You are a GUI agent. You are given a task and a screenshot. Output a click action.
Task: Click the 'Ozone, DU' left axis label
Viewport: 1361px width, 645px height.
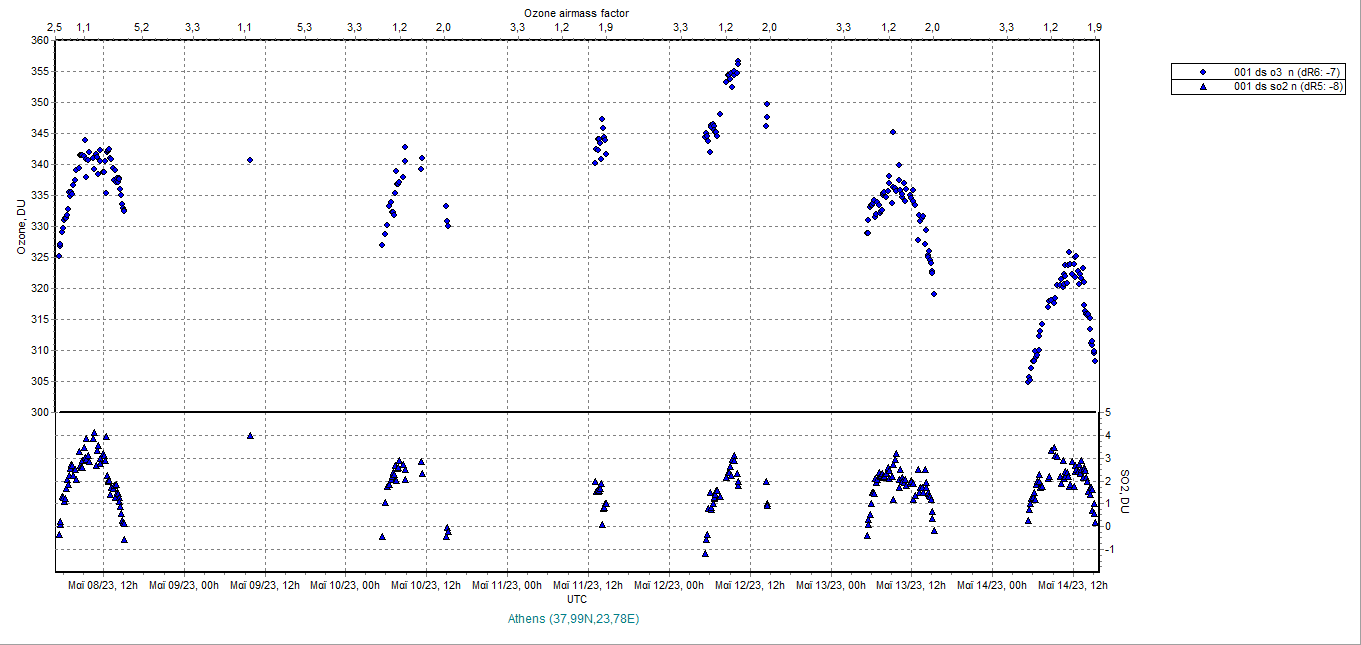click(21, 226)
